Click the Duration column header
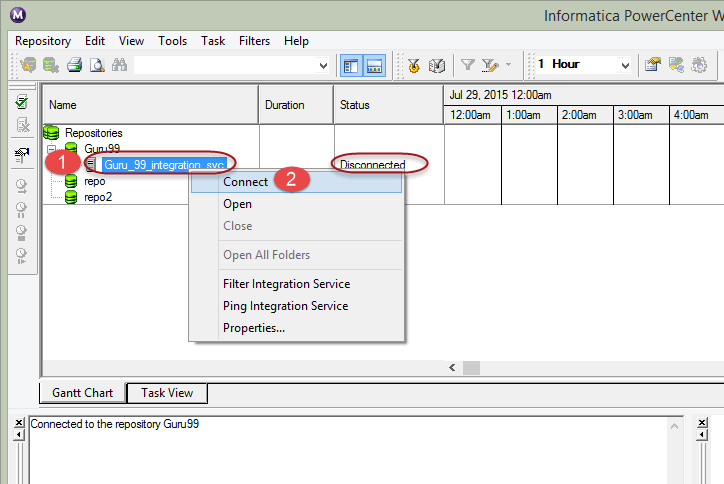724x484 pixels. [285, 105]
